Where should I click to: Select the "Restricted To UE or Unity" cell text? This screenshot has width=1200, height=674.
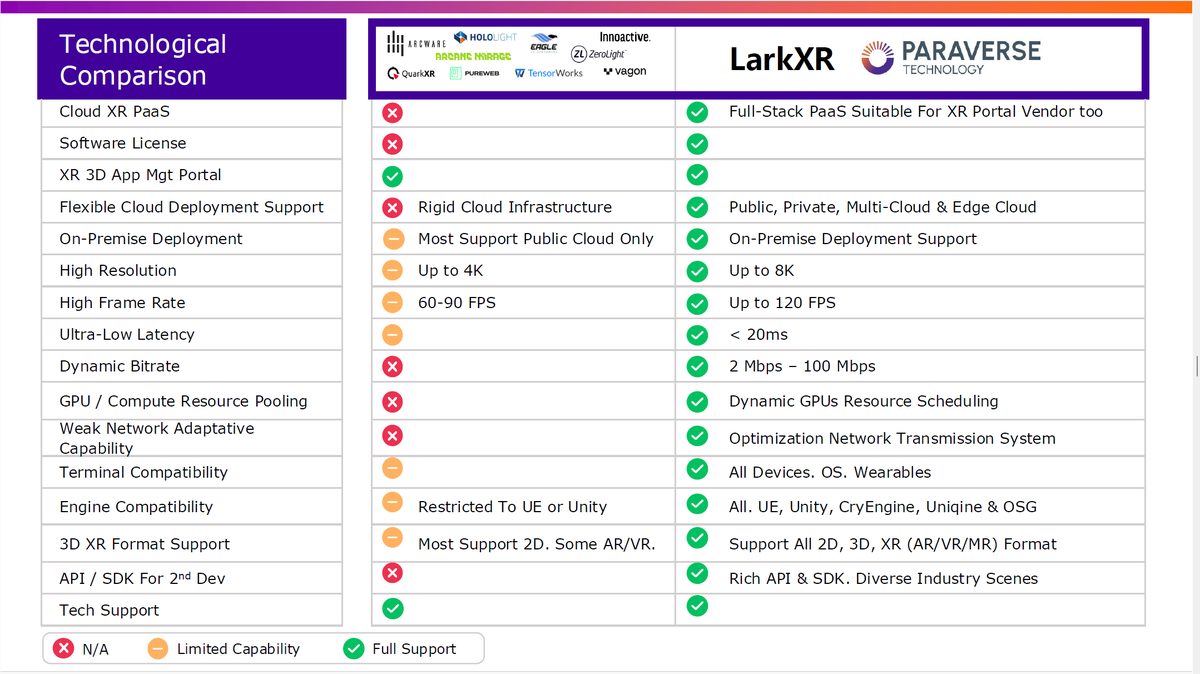pyautogui.click(x=513, y=507)
